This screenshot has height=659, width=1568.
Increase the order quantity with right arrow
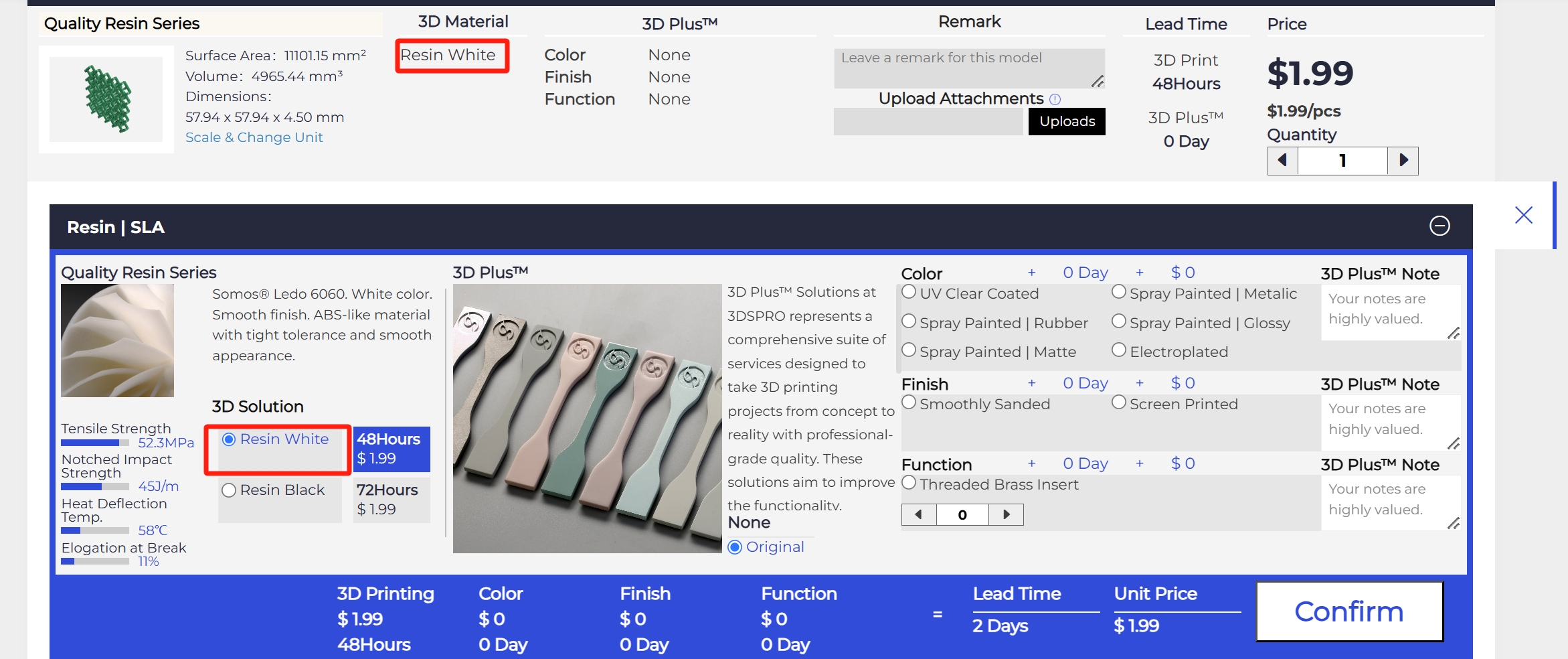pyautogui.click(x=1403, y=161)
